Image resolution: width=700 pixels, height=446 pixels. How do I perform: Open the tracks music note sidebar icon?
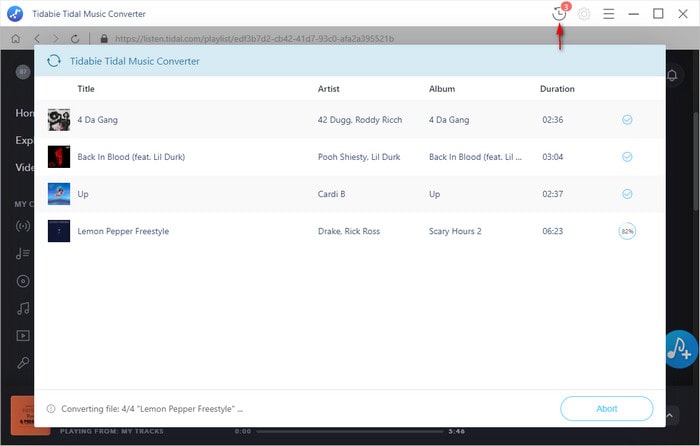pyautogui.click(x=23, y=308)
